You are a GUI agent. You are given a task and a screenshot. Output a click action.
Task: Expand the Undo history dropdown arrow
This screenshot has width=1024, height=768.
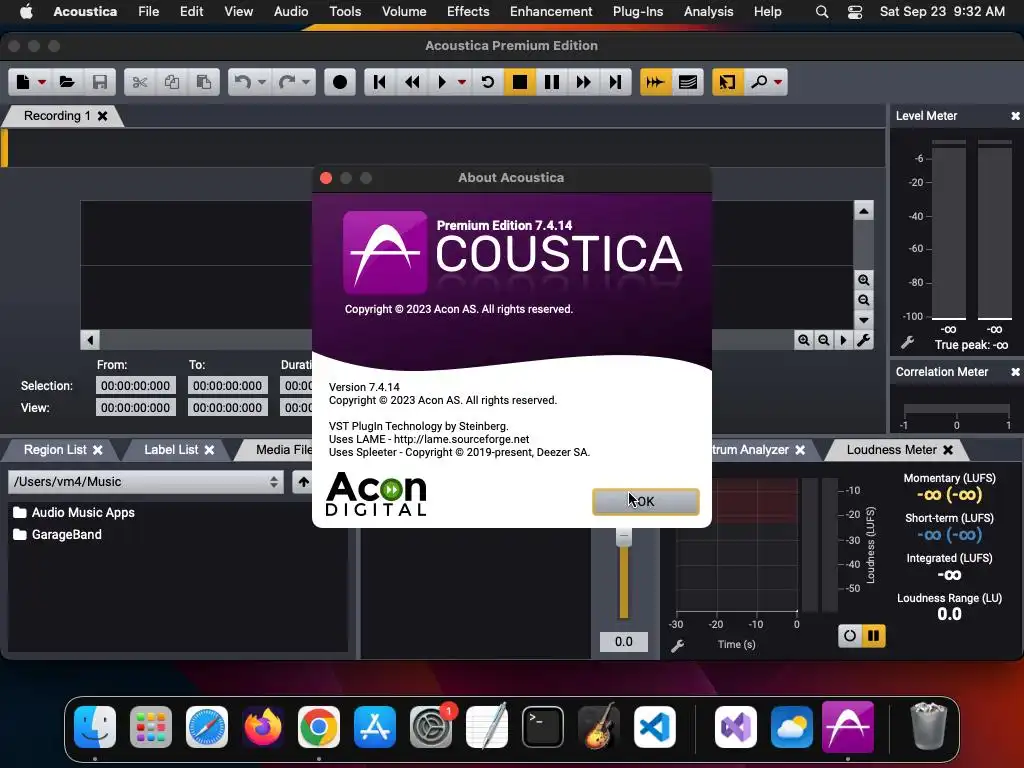point(262,82)
